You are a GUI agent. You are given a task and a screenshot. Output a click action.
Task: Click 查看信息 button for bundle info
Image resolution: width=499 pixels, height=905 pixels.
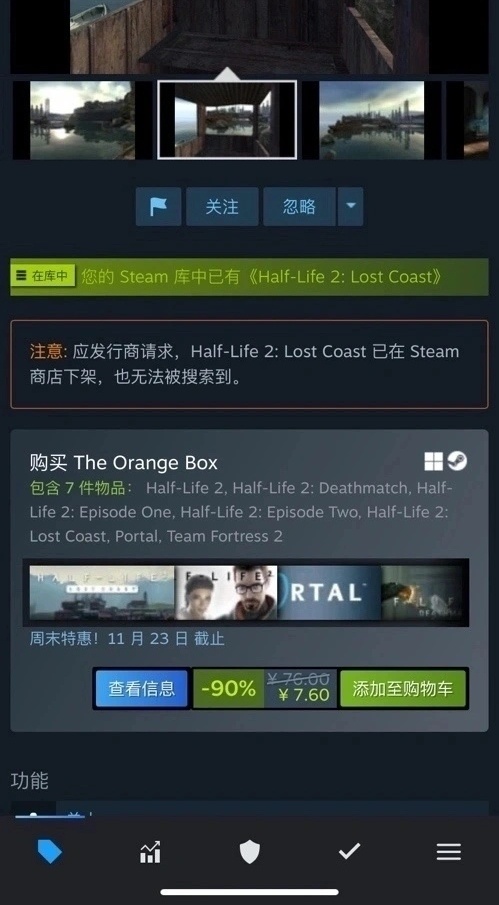pyautogui.click(x=142, y=689)
